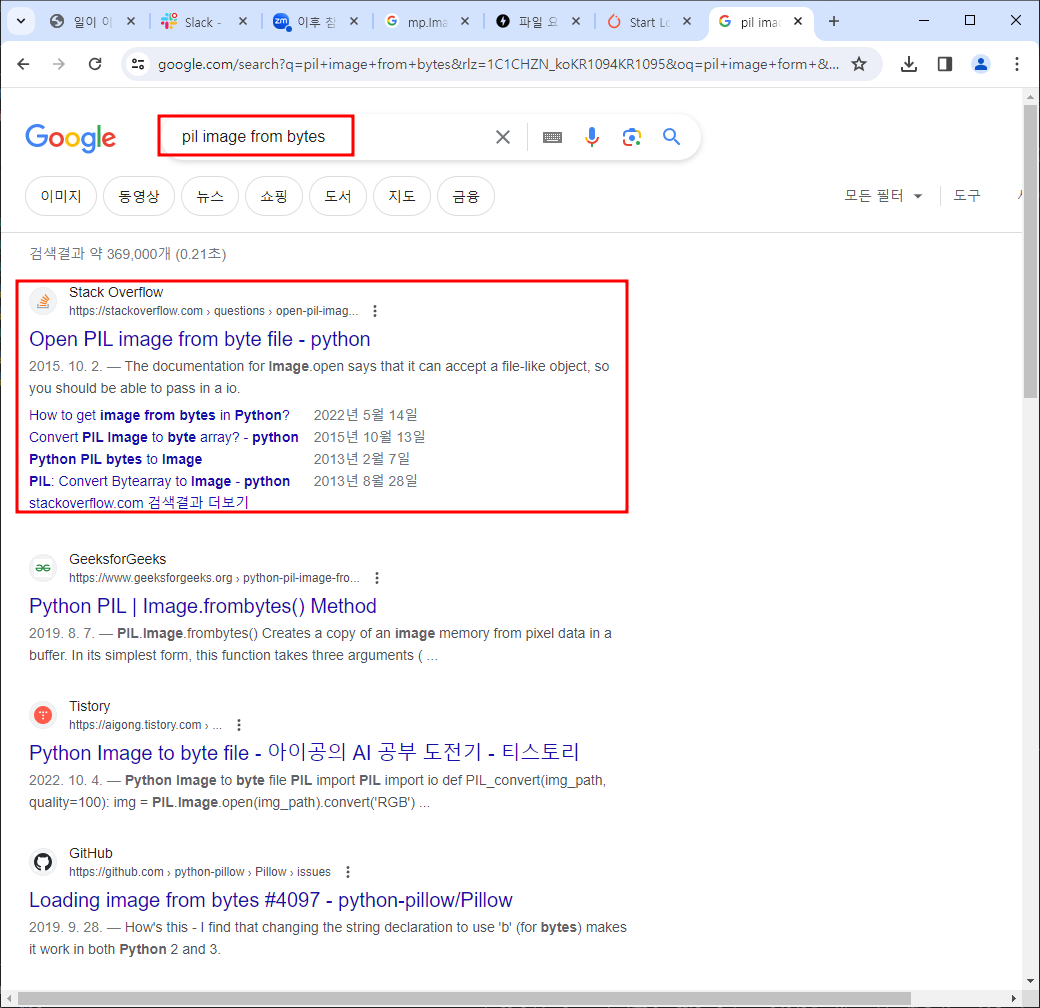Click the github.com URL breadcrumb text
This screenshot has height=1008, width=1040.
(x=200, y=872)
